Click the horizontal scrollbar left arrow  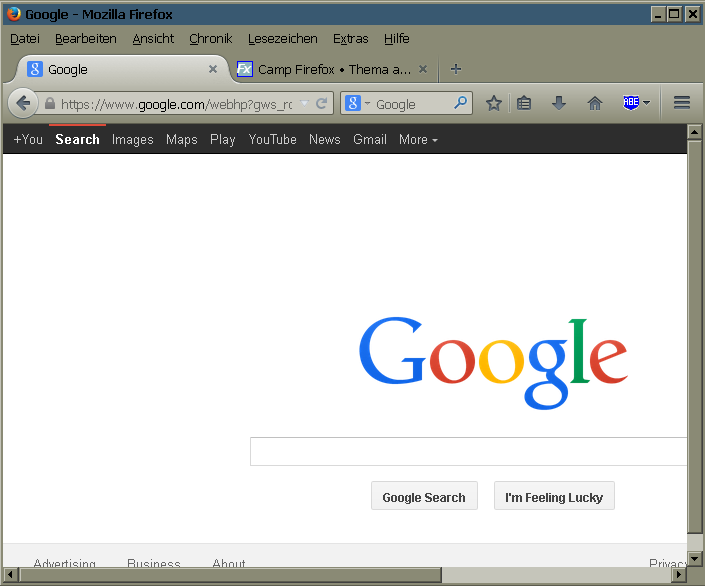10,574
